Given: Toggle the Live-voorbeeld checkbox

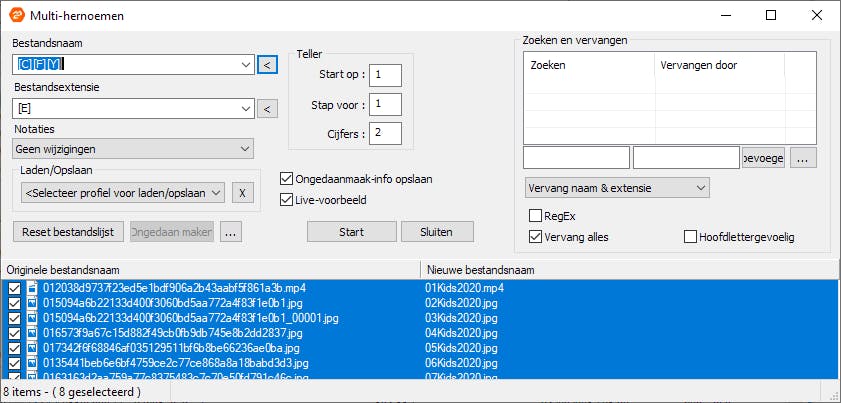Looking at the screenshot, I should click(288, 201).
